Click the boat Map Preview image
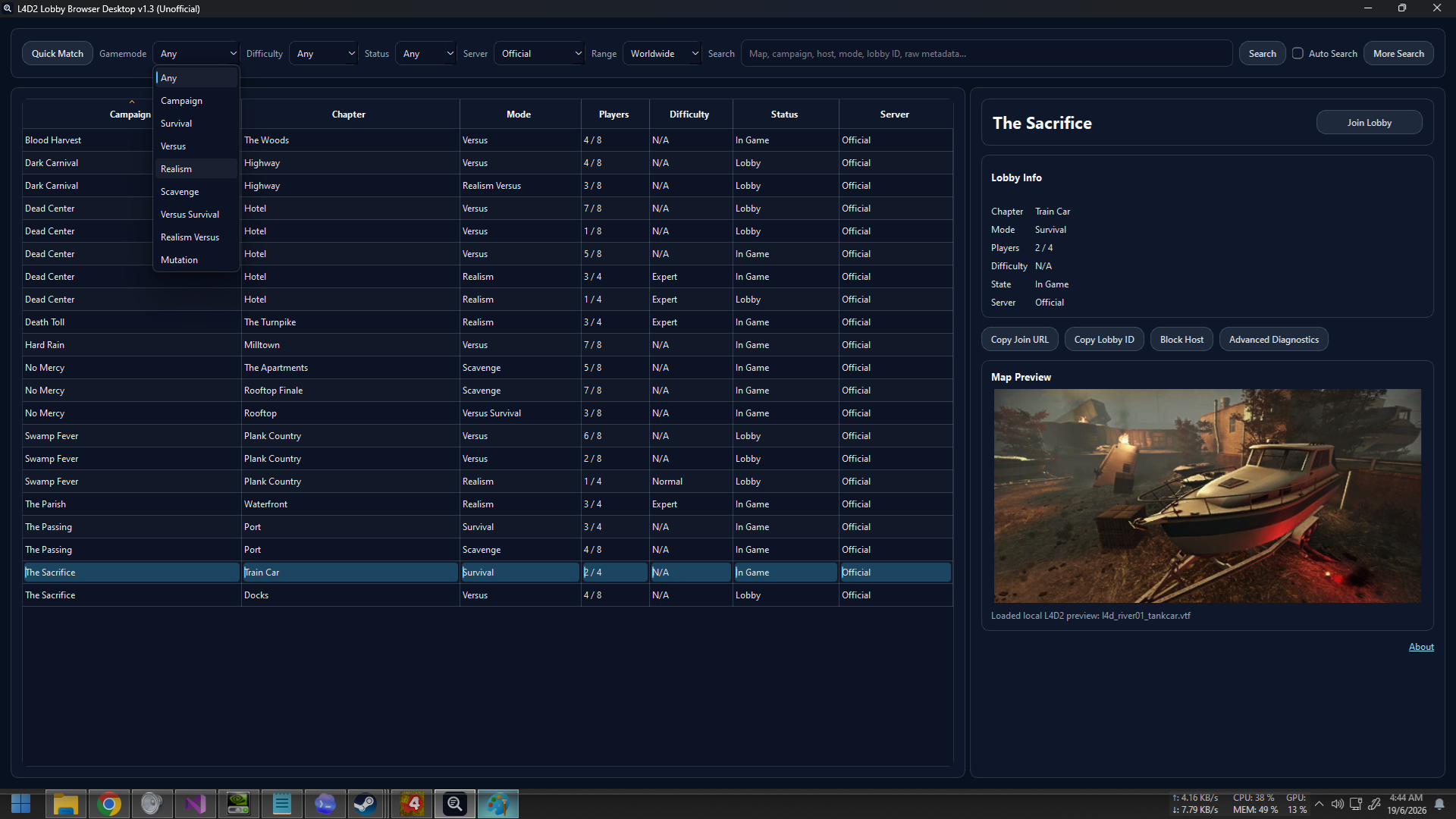 coord(1207,496)
